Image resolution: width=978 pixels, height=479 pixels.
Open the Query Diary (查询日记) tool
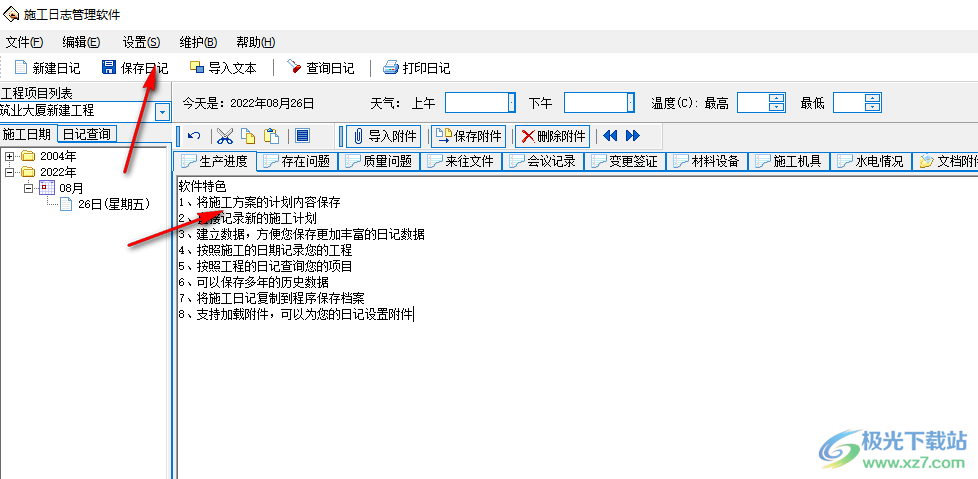coord(320,68)
